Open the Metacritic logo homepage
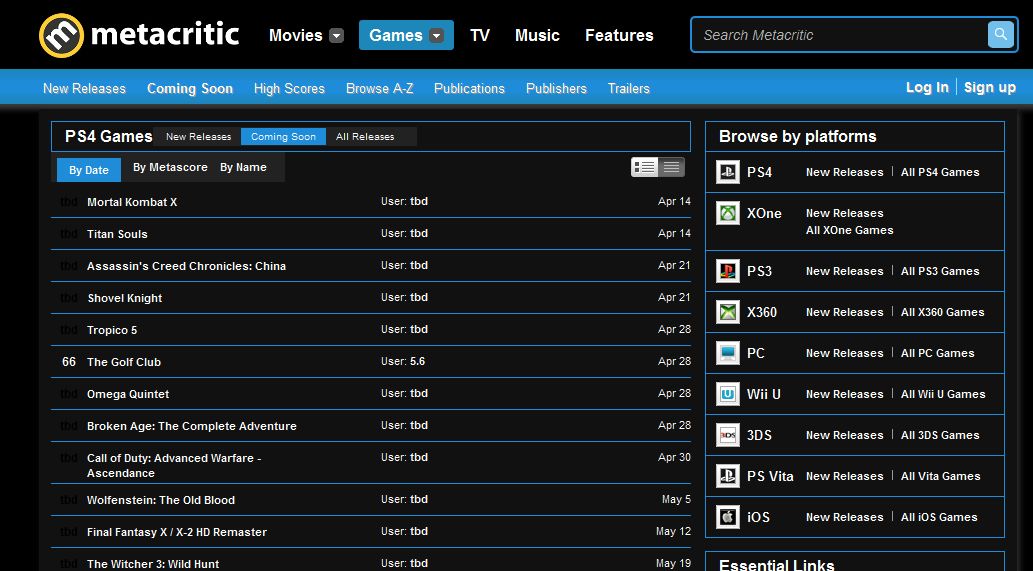1033x571 pixels. click(x=139, y=35)
